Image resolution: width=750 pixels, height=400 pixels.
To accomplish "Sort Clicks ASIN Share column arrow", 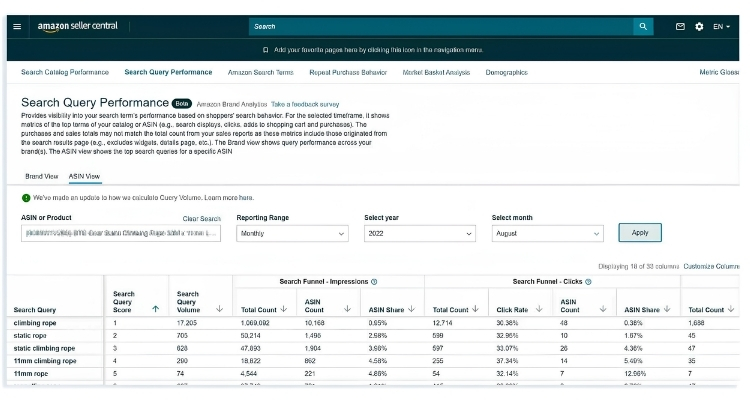I will 667,309.
